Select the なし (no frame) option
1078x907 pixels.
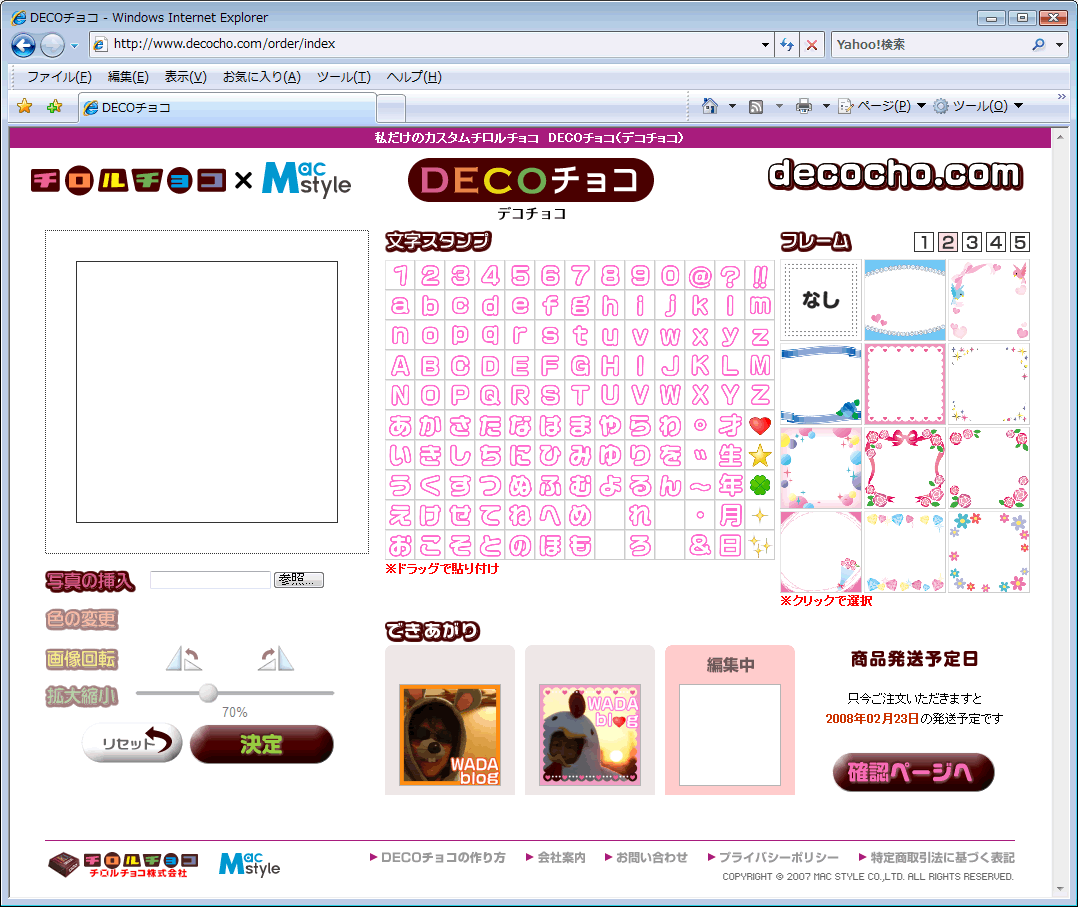(821, 300)
